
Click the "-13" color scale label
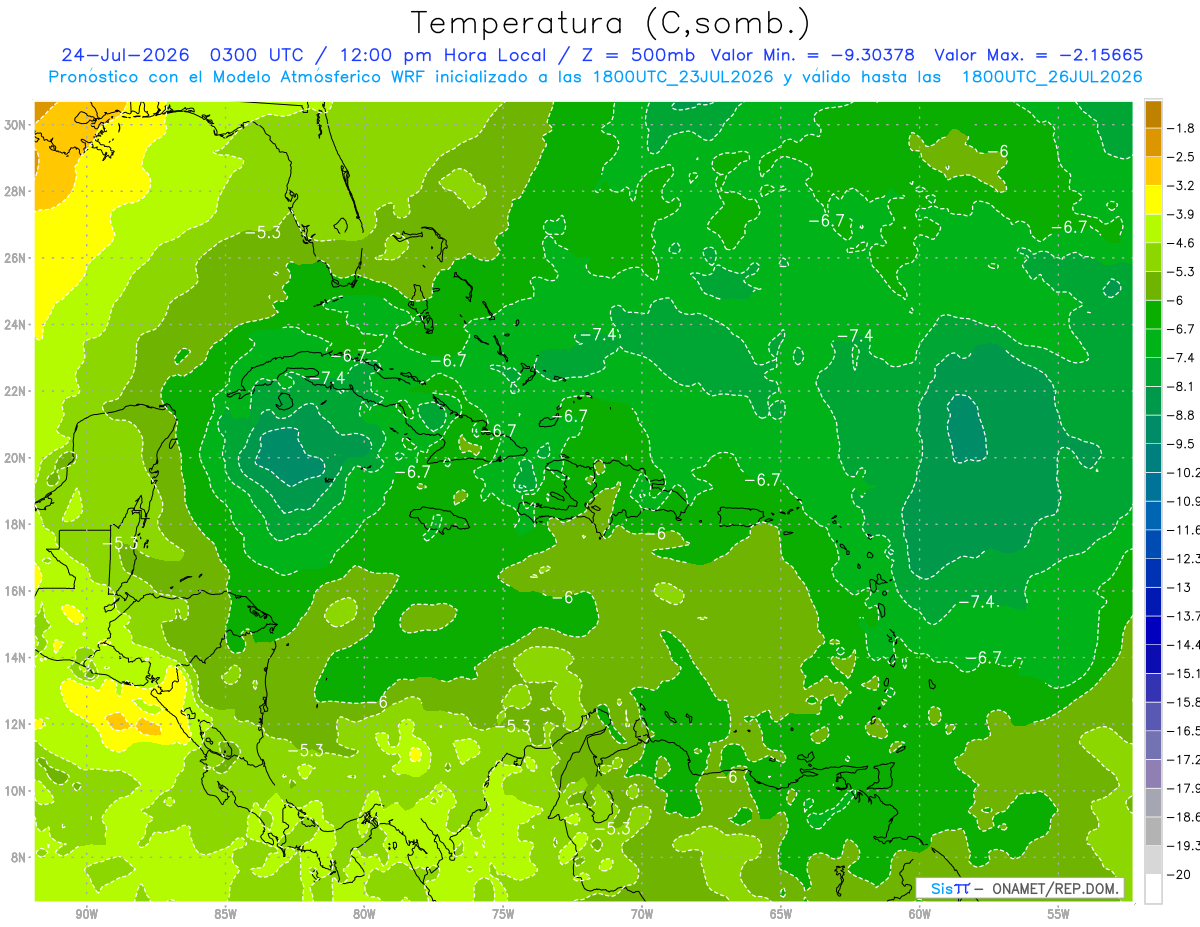click(1179, 587)
